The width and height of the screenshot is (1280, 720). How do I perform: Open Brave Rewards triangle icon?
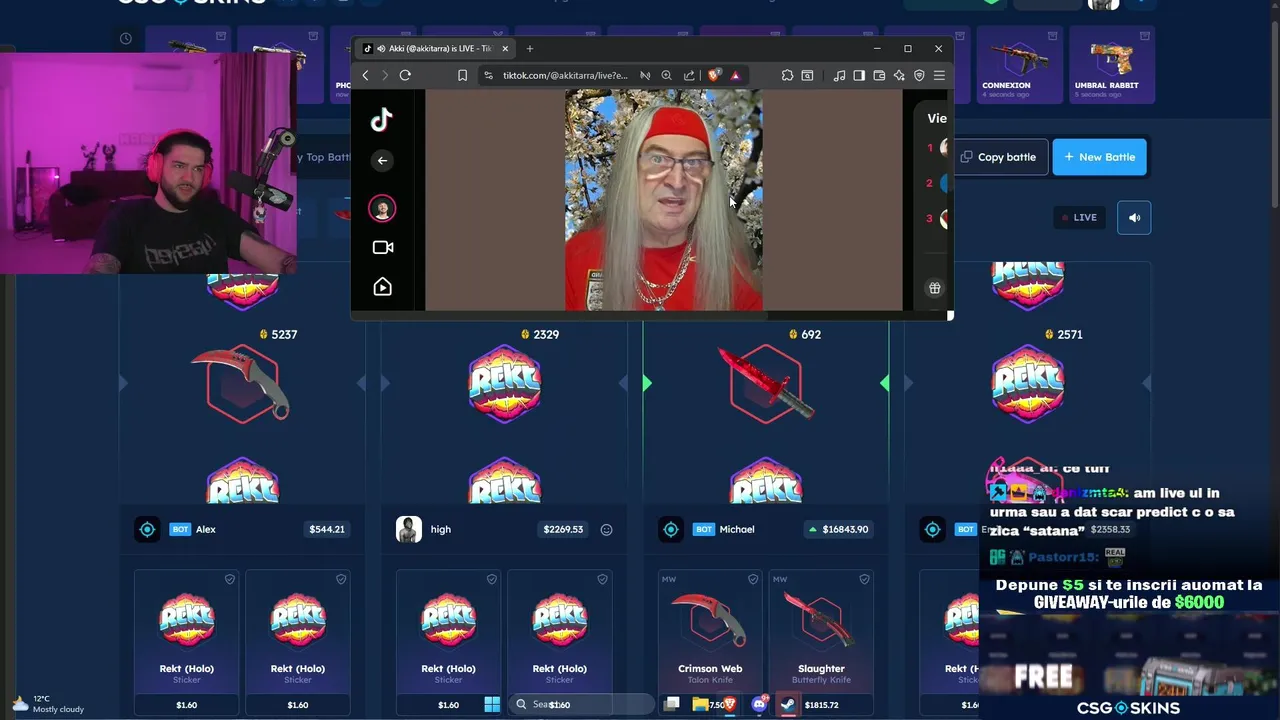(735, 75)
